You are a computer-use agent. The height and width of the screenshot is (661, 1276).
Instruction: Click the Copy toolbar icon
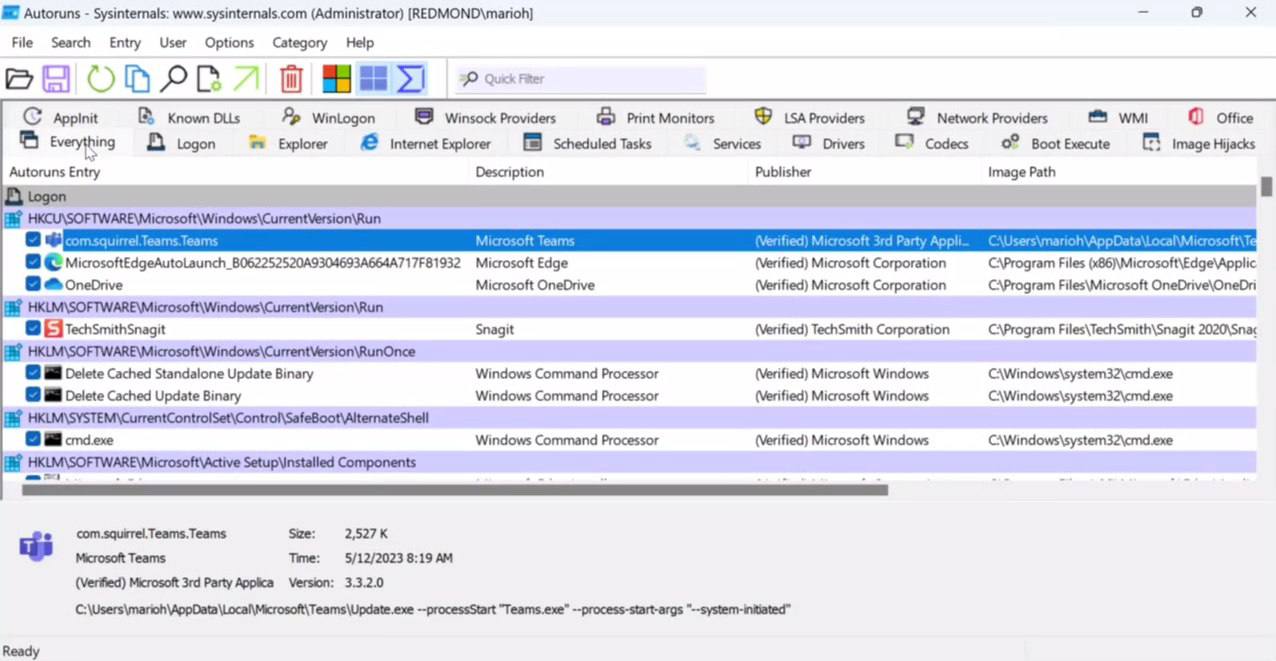(x=137, y=78)
